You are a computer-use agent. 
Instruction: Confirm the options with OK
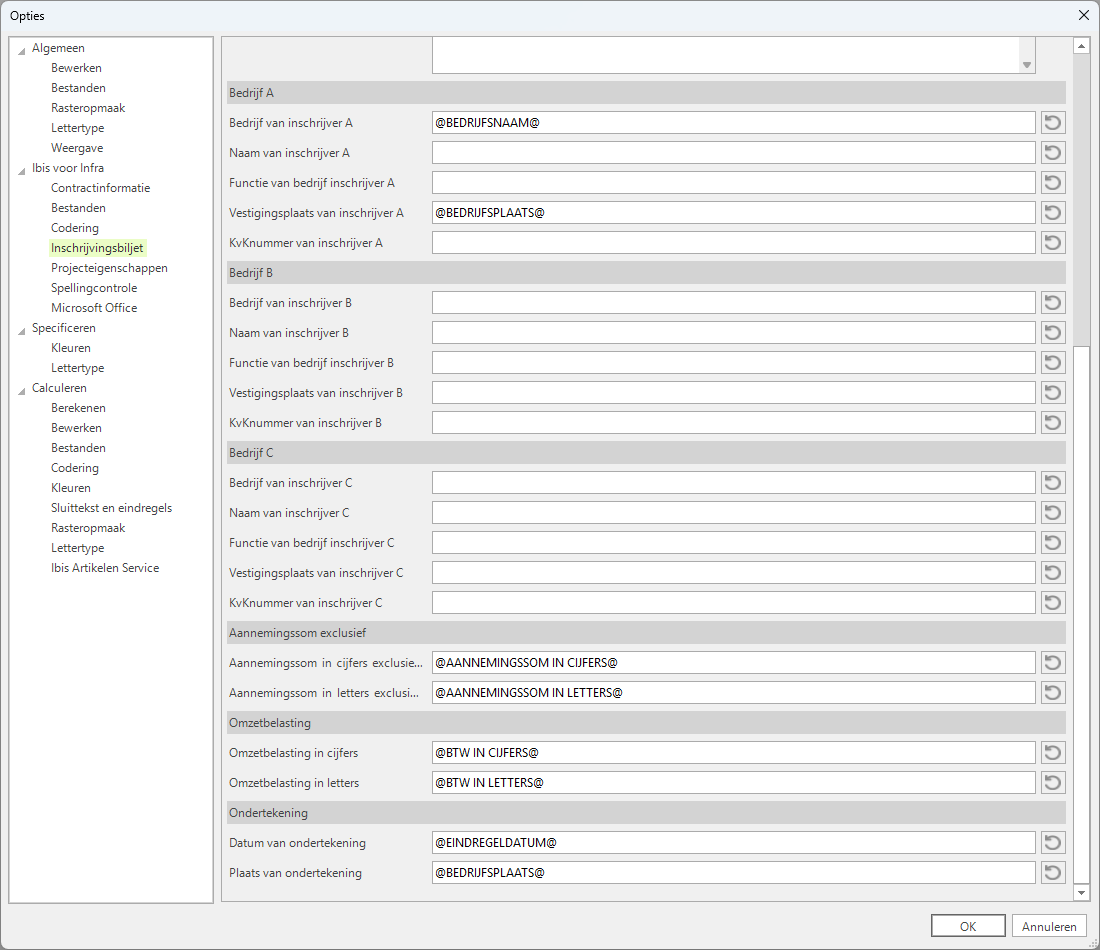pyautogui.click(x=967, y=926)
